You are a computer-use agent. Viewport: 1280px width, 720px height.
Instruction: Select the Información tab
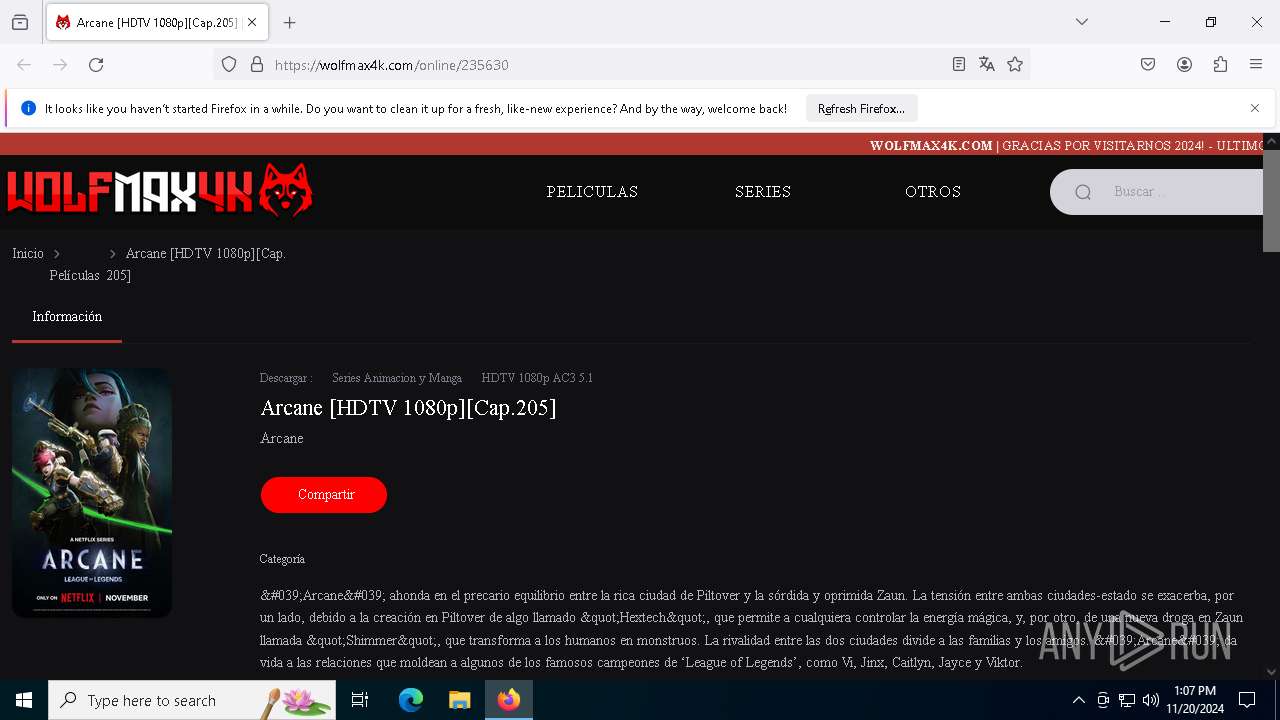[x=67, y=317]
